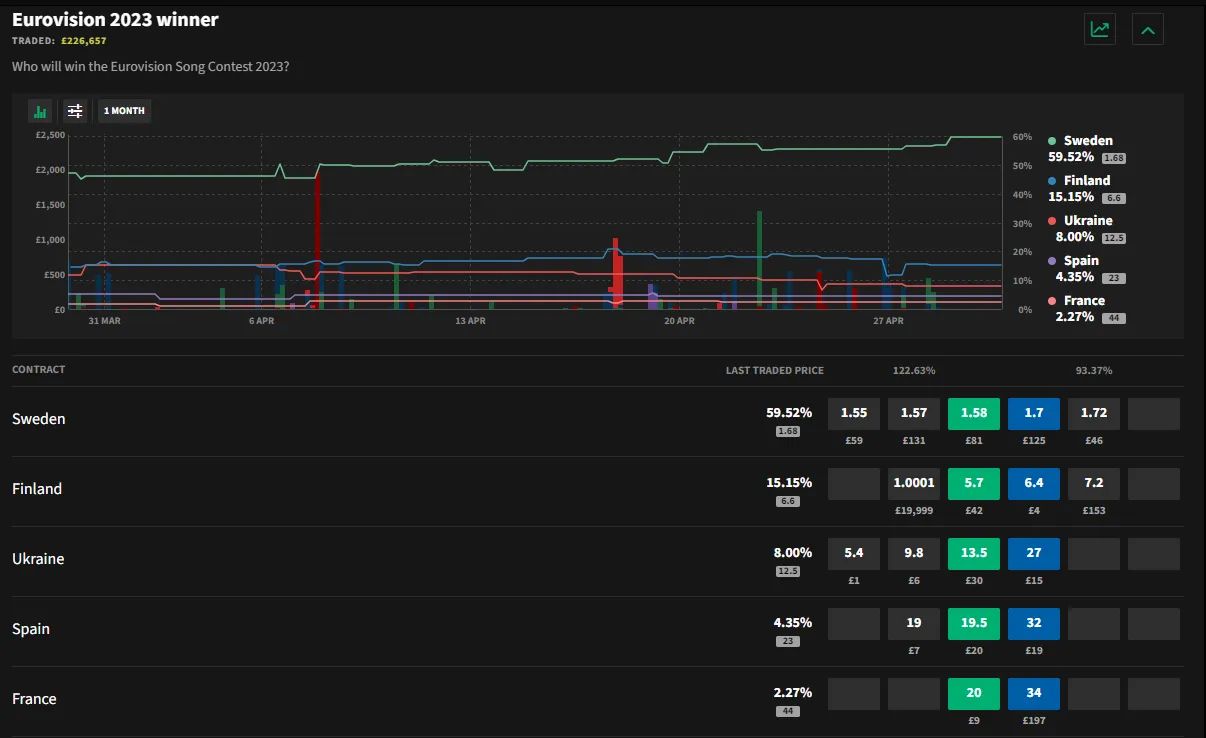Image resolution: width=1206 pixels, height=738 pixels.
Task: Toggle the bar chart volume icon
Action: click(x=41, y=111)
